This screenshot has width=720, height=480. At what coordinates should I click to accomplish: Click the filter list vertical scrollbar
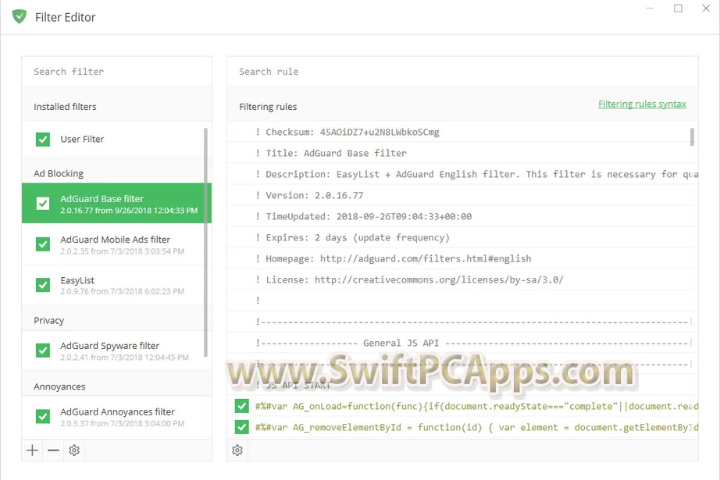pos(207,240)
